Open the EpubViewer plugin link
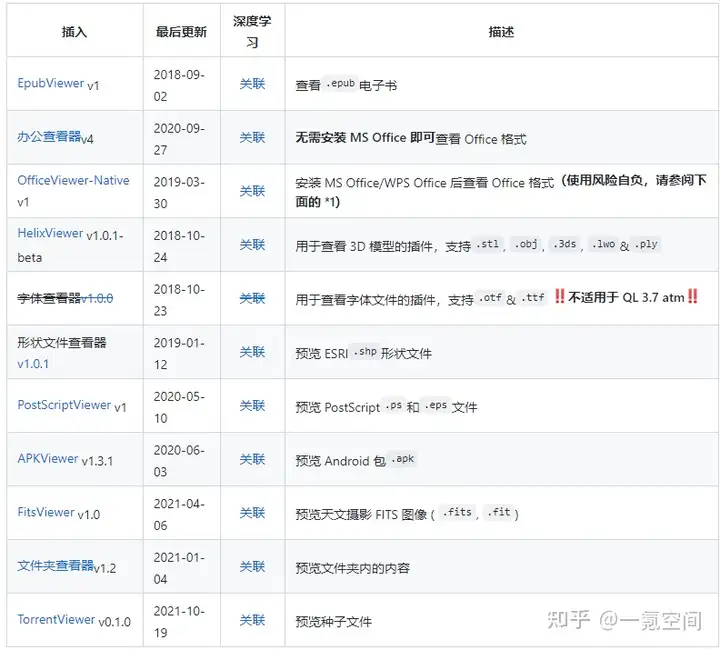This screenshot has width=720, height=650. [x=51, y=83]
